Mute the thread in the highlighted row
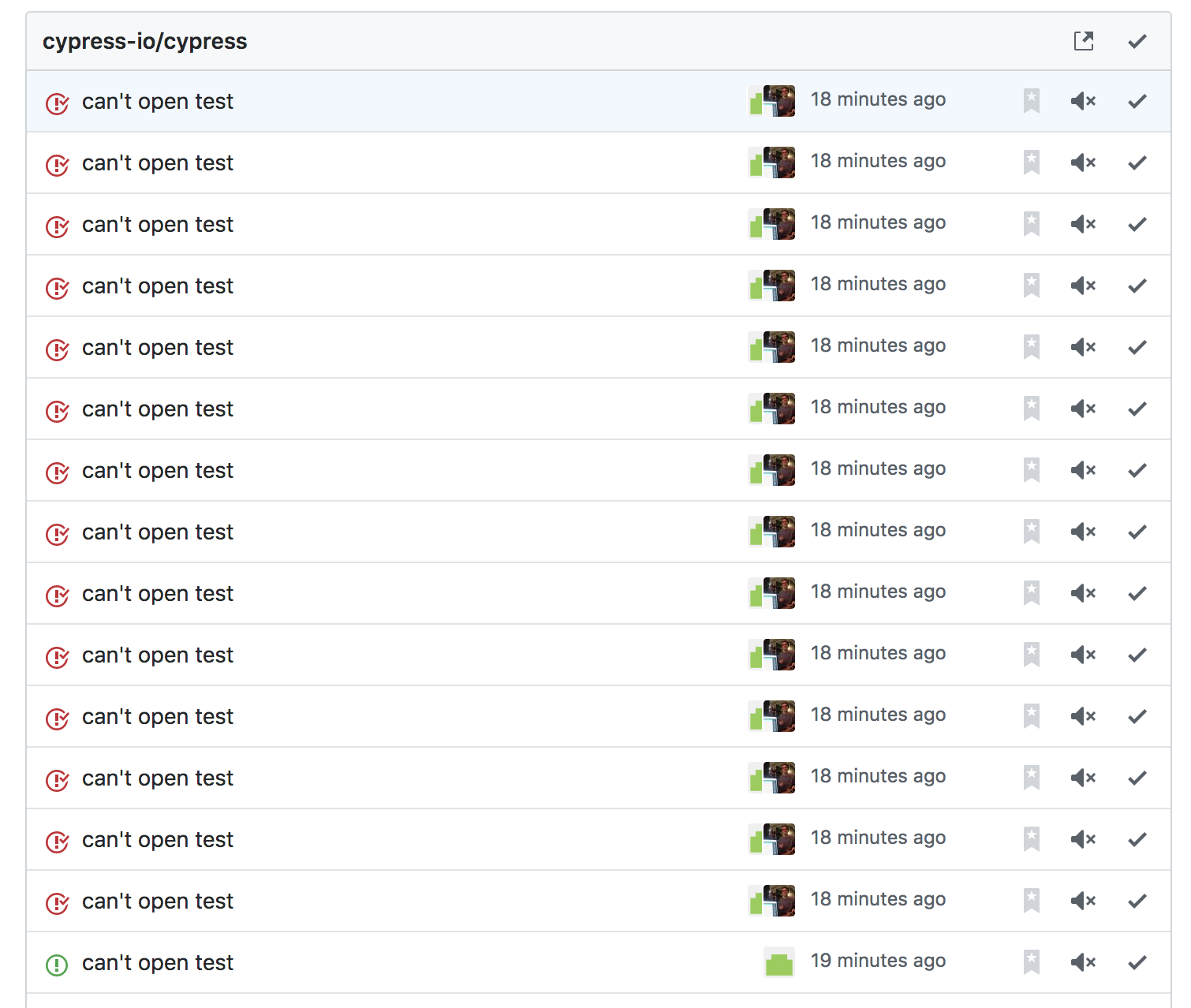Screen dimensions: 1191x1008 click(x=1084, y=101)
